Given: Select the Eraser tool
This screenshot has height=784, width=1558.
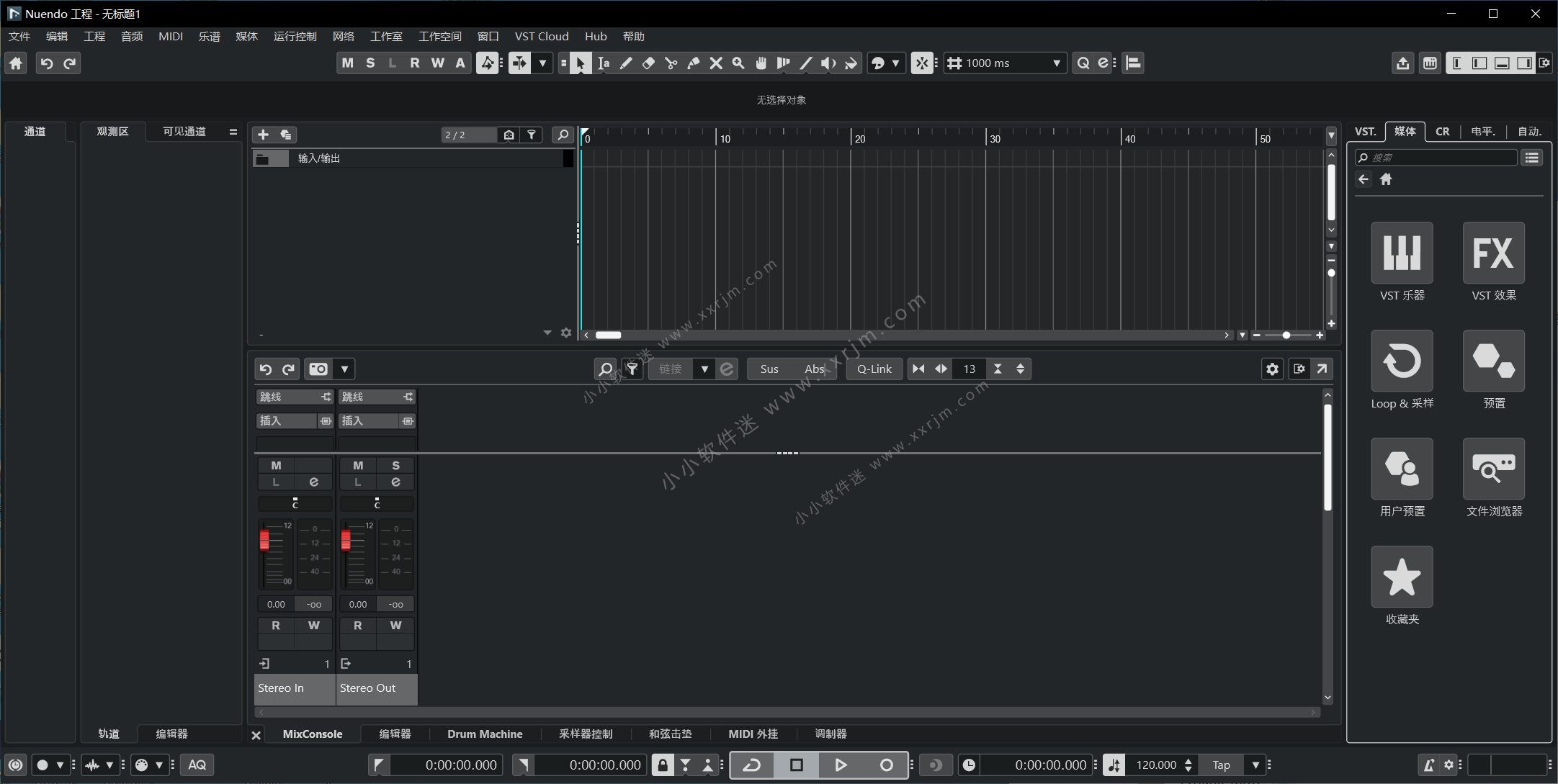Looking at the screenshot, I should click(x=648, y=63).
